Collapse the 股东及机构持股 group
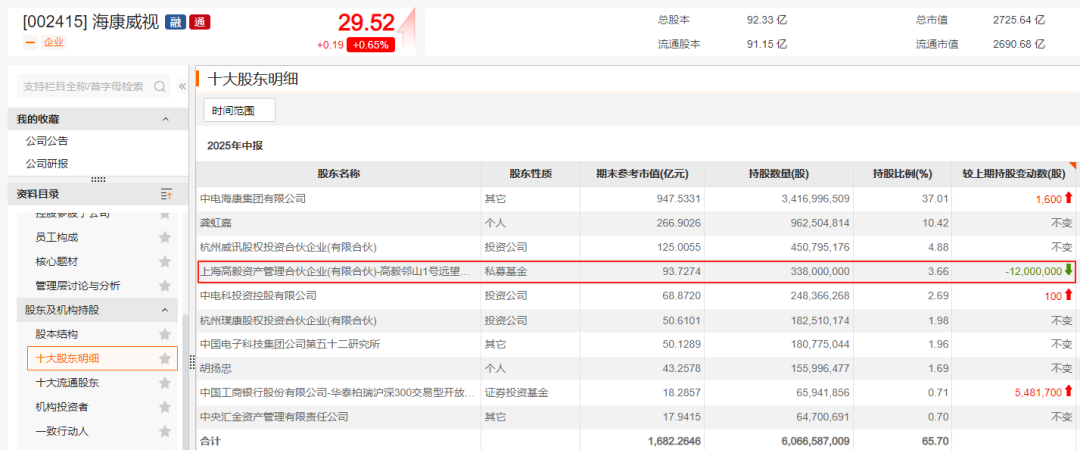1080x450 pixels. (166, 310)
